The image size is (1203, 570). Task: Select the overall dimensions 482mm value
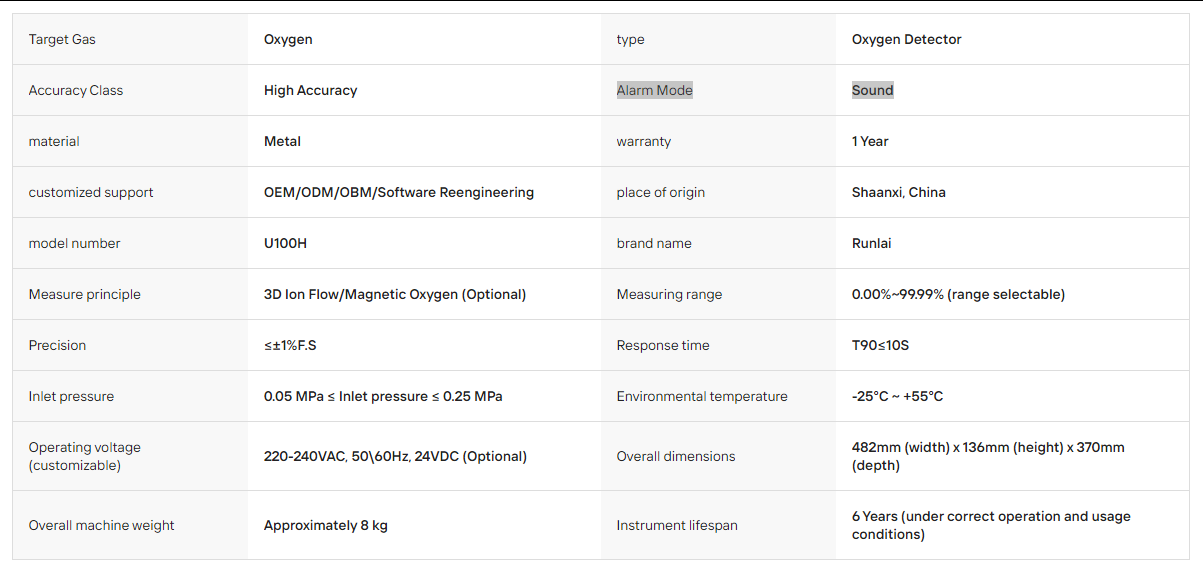(988, 456)
